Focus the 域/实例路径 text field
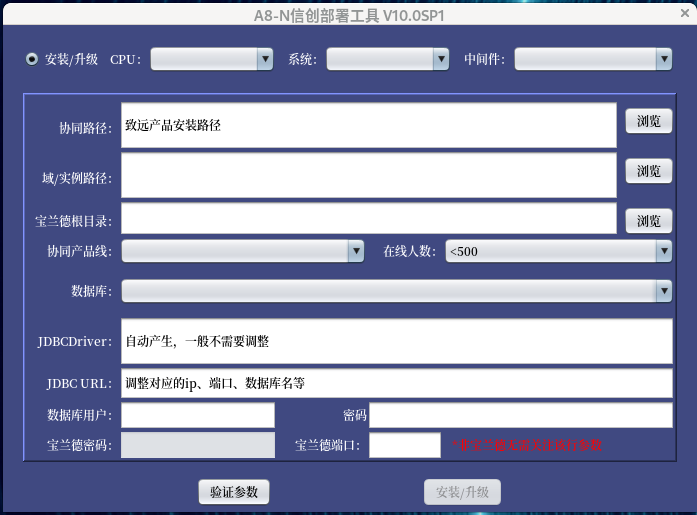 369,175
